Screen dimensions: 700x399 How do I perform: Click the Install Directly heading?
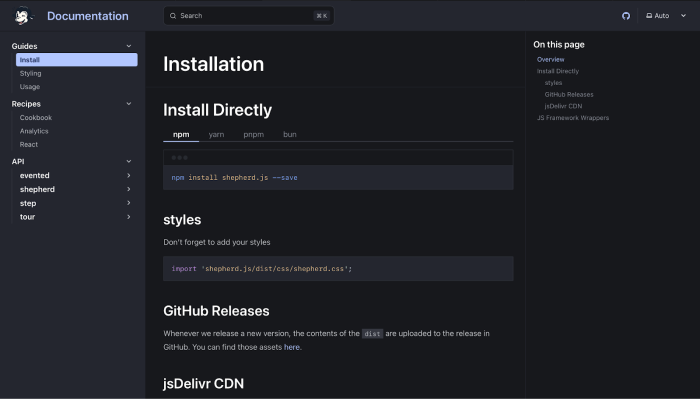click(217, 110)
